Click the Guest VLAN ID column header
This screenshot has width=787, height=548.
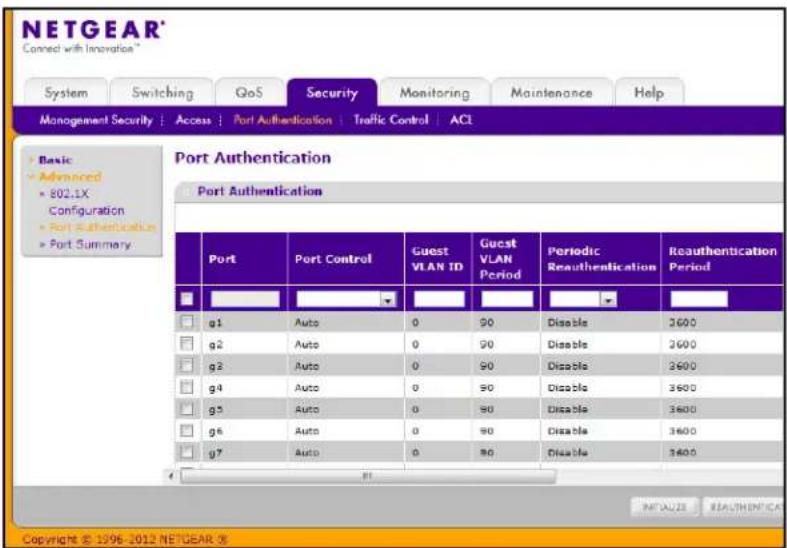tap(437, 259)
